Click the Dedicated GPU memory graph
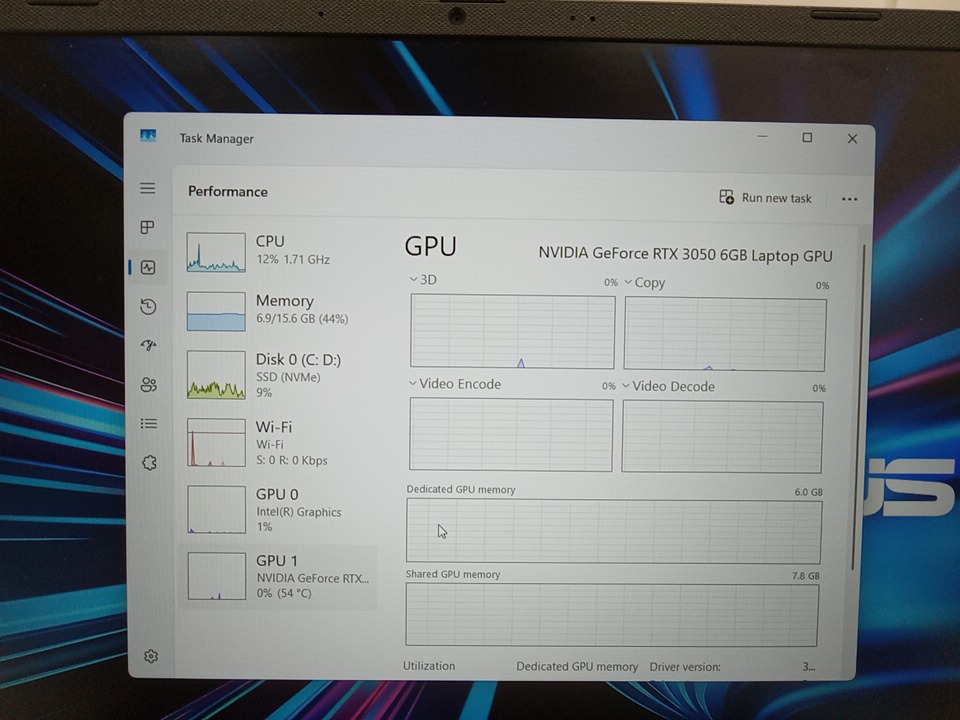Image resolution: width=960 pixels, height=720 pixels. click(x=613, y=531)
